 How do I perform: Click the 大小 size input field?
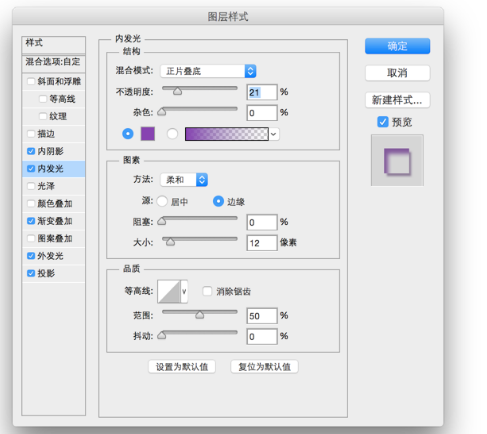(x=262, y=243)
